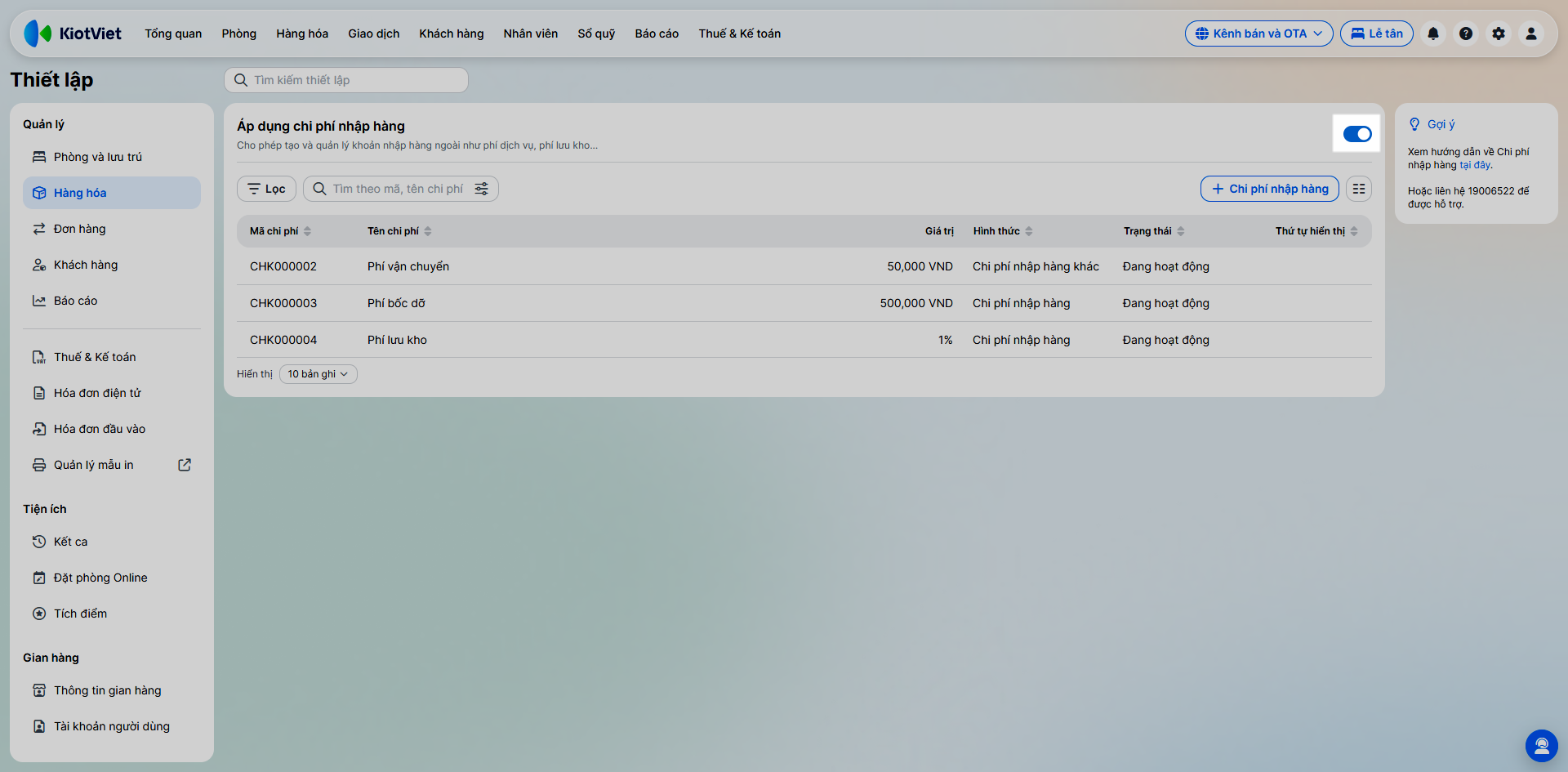Viewport: 1568px width, 772px height.
Task: Click magnifier icon in Tìm kiếm thiết lập
Action: pos(241,80)
